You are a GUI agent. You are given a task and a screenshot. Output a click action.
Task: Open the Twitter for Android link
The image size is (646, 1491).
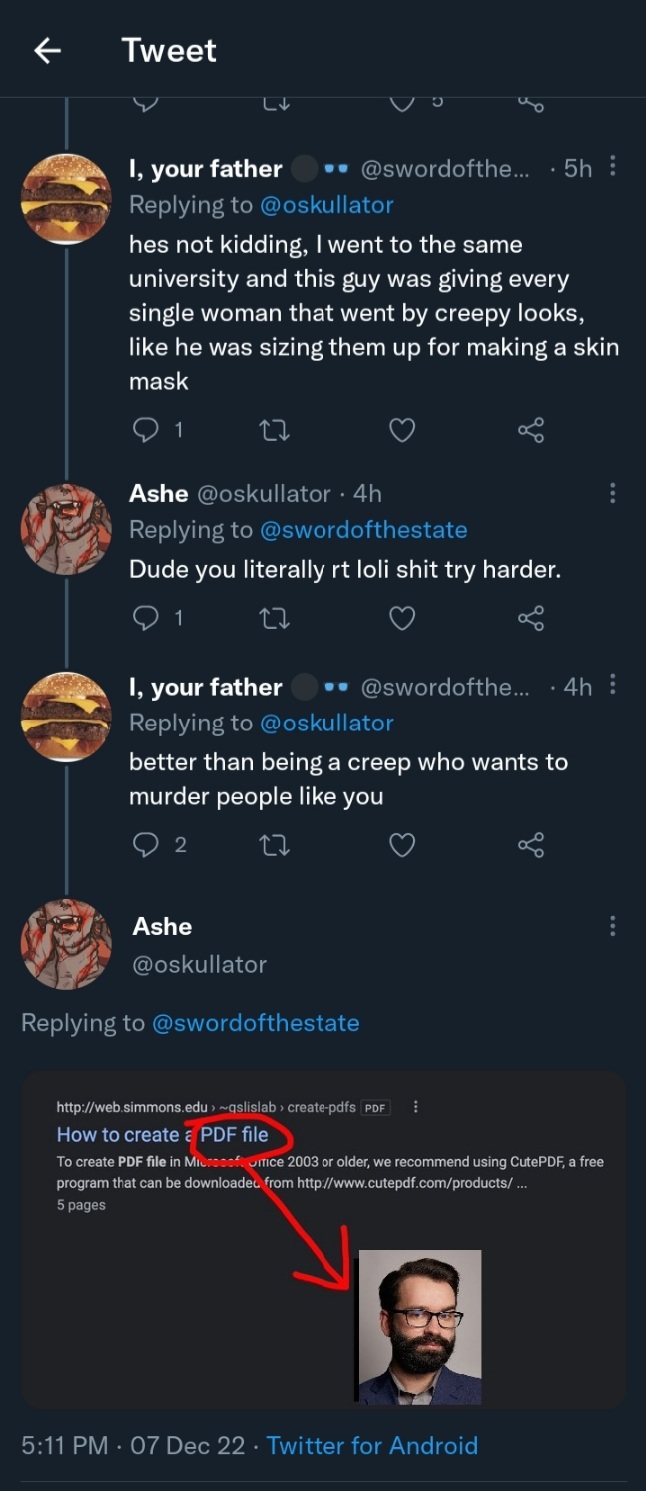pyautogui.click(x=372, y=1445)
